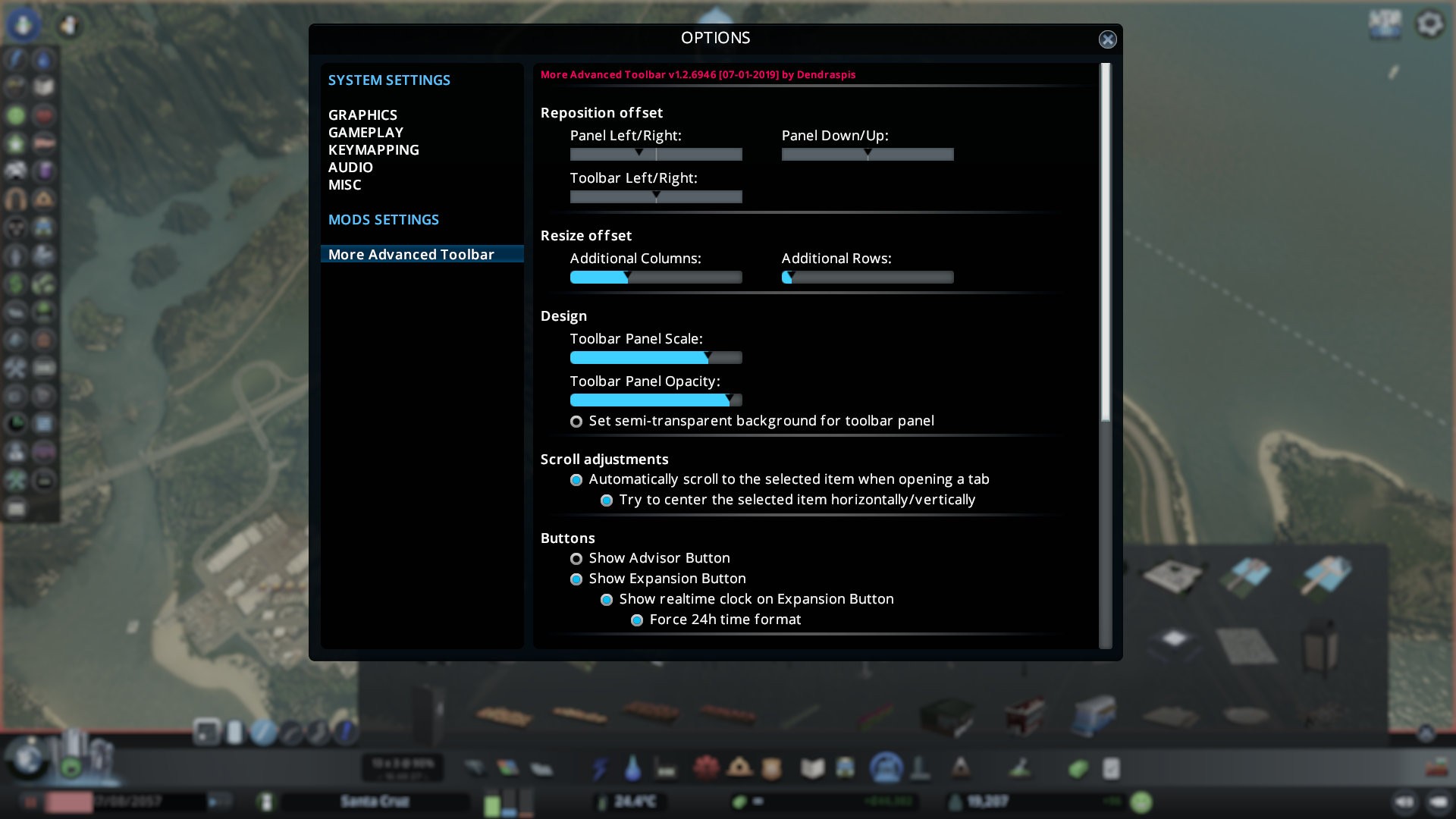Toggle Show Advisor Button option
The image size is (1456, 819).
576,559
